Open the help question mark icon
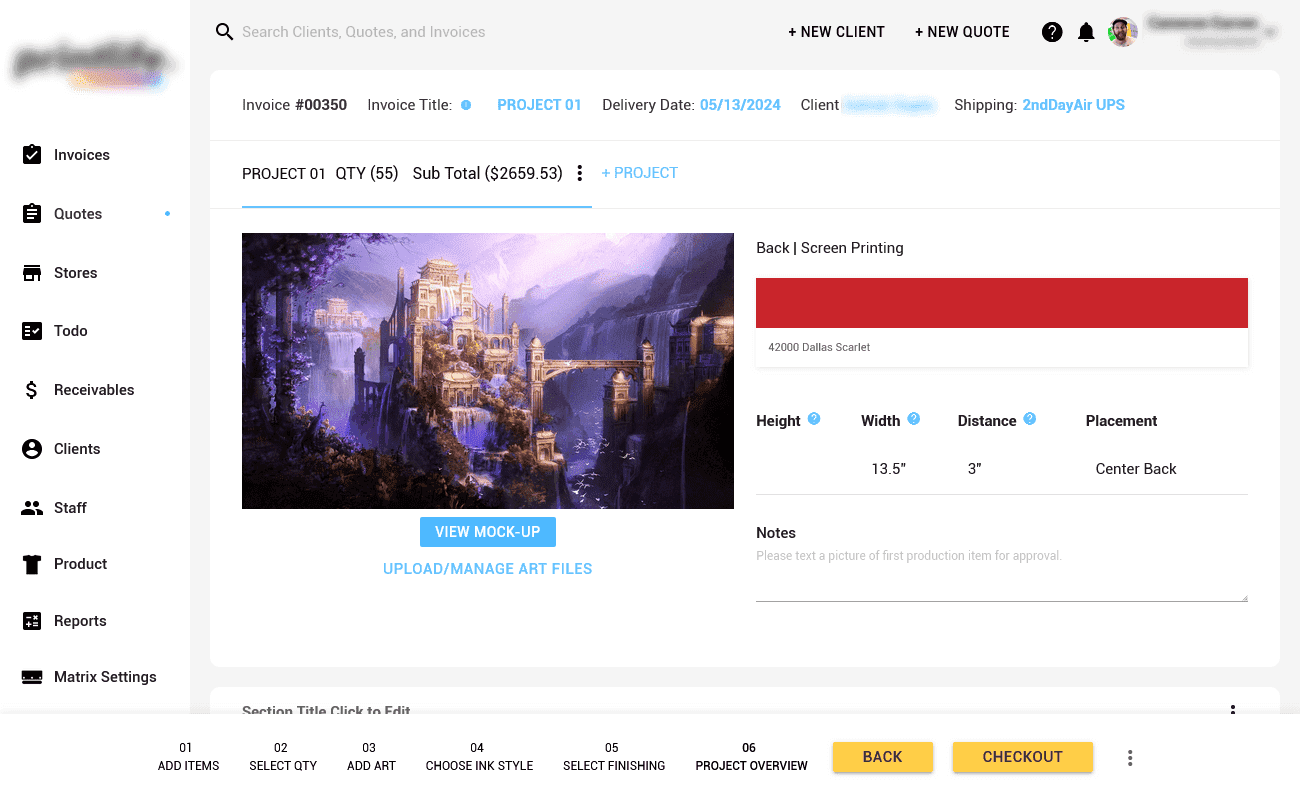Screen dimensions: 1300x800 click(x=1052, y=32)
